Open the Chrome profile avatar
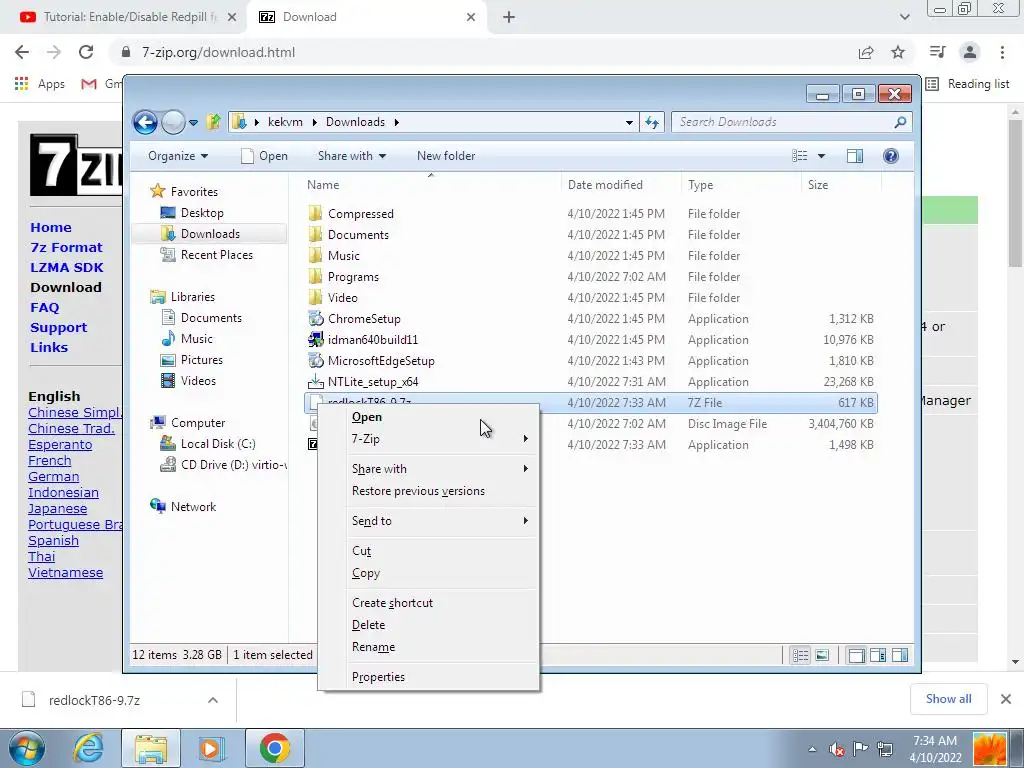This screenshot has height=768, width=1024. 970,52
